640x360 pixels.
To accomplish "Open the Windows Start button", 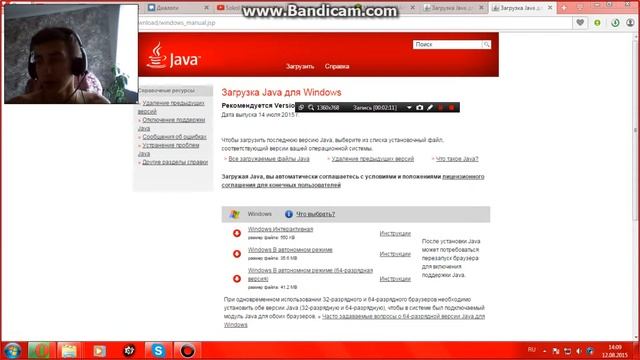I will pyautogui.click(x=12, y=351).
